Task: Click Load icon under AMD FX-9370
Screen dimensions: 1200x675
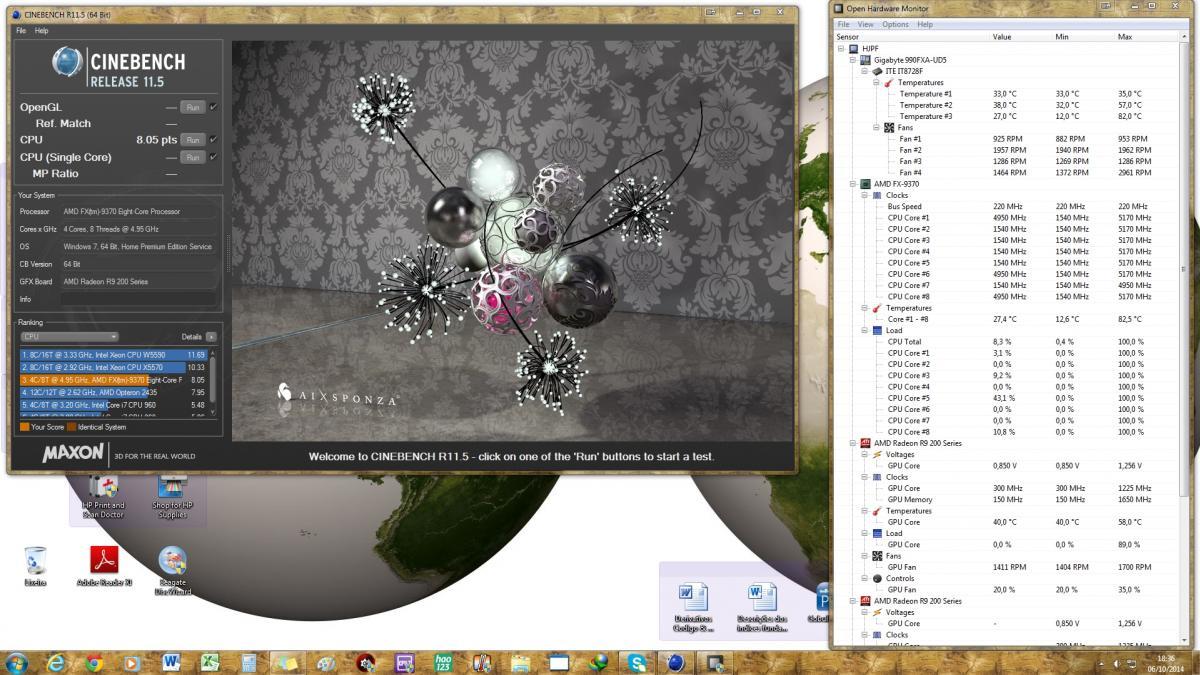Action: pyautogui.click(x=877, y=330)
